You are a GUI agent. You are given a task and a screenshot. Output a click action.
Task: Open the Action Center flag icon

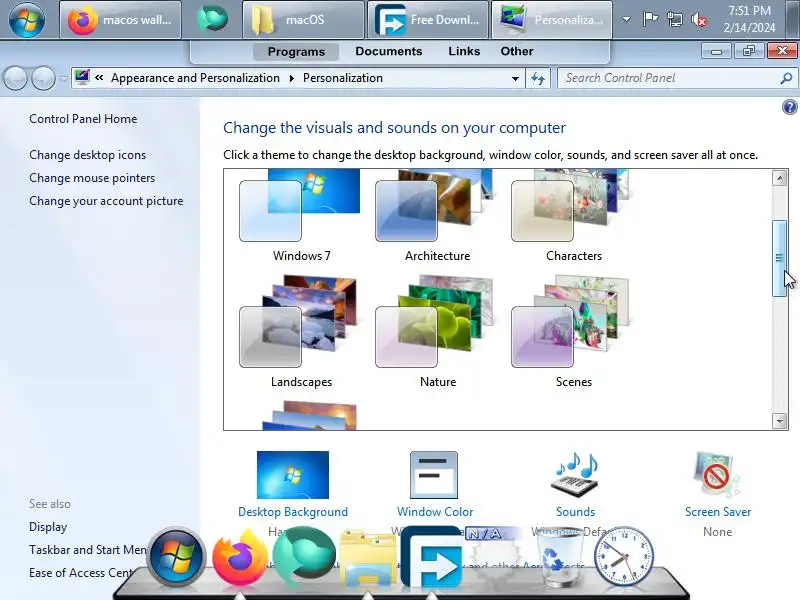(649, 19)
